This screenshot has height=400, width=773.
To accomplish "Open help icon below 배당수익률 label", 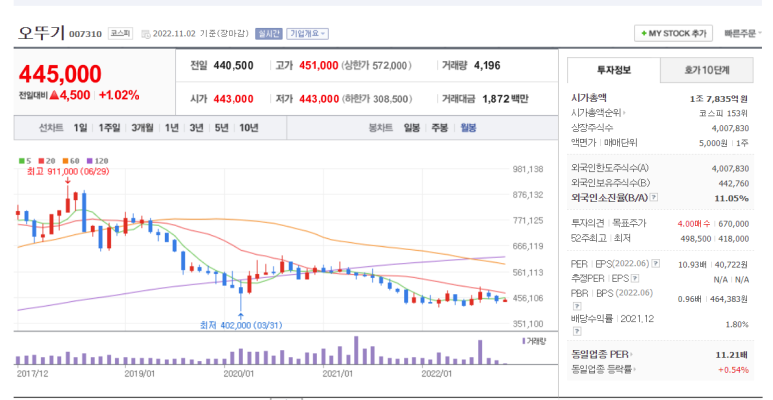I will pos(577,331).
